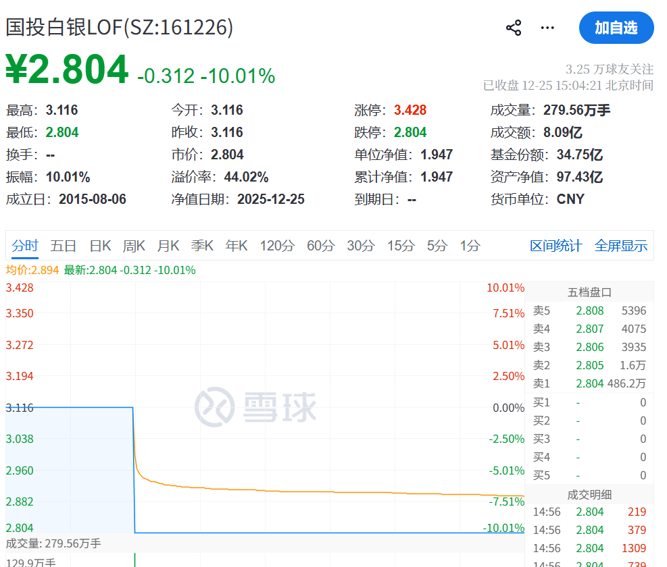Add stock via 加自选 button

tap(615, 28)
